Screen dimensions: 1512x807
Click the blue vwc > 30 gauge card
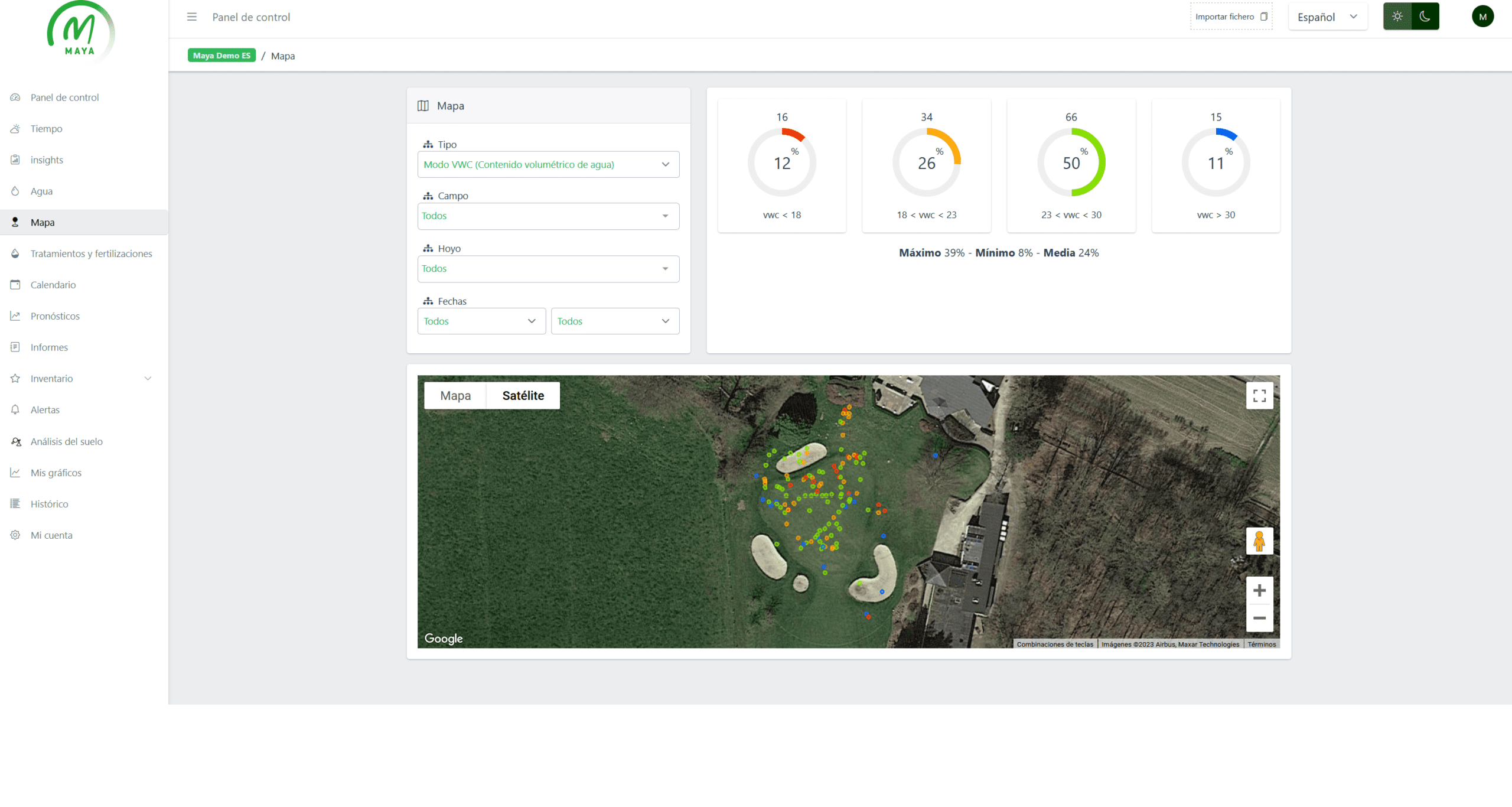click(x=1216, y=165)
